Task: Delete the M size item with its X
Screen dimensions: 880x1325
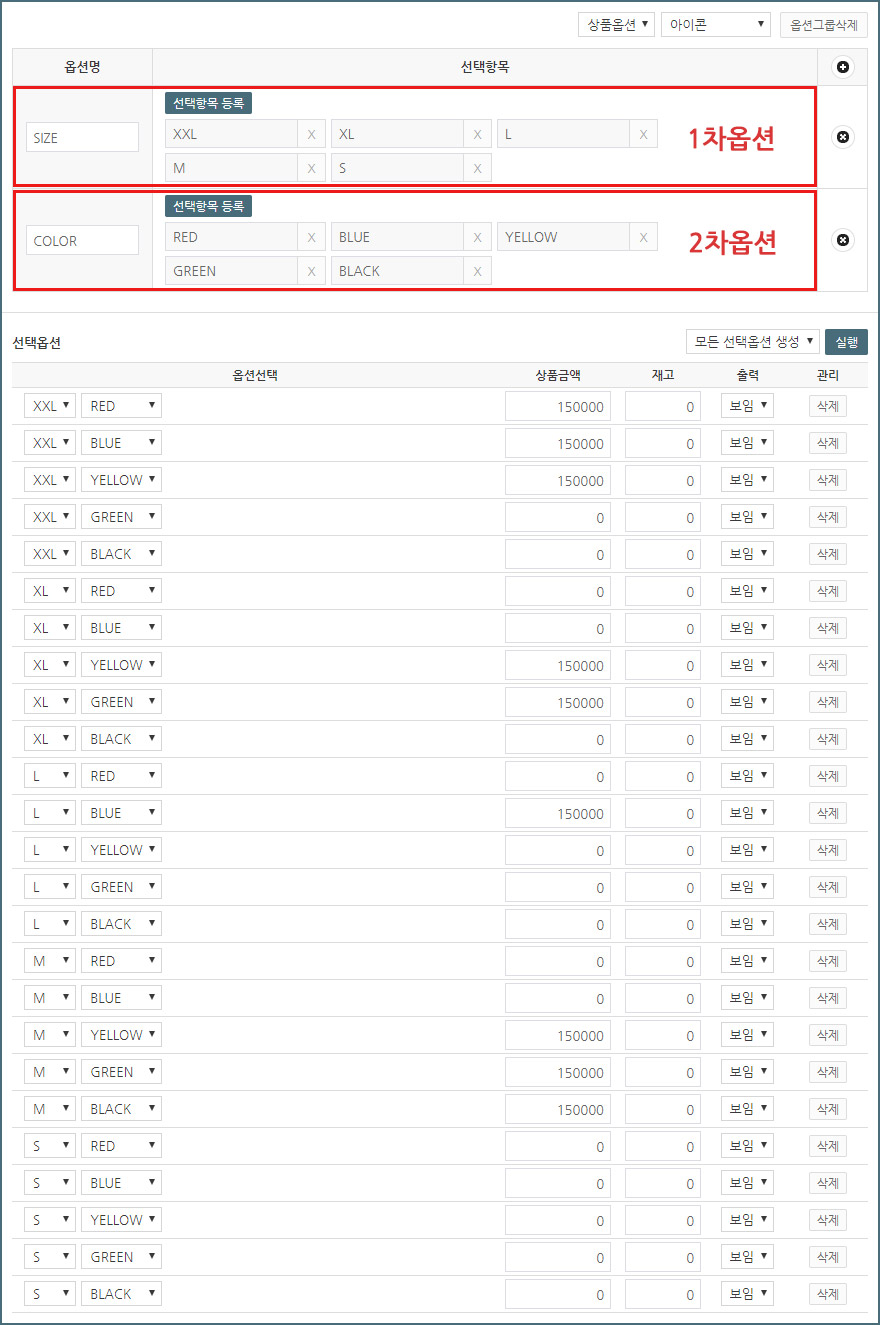Action: [311, 168]
